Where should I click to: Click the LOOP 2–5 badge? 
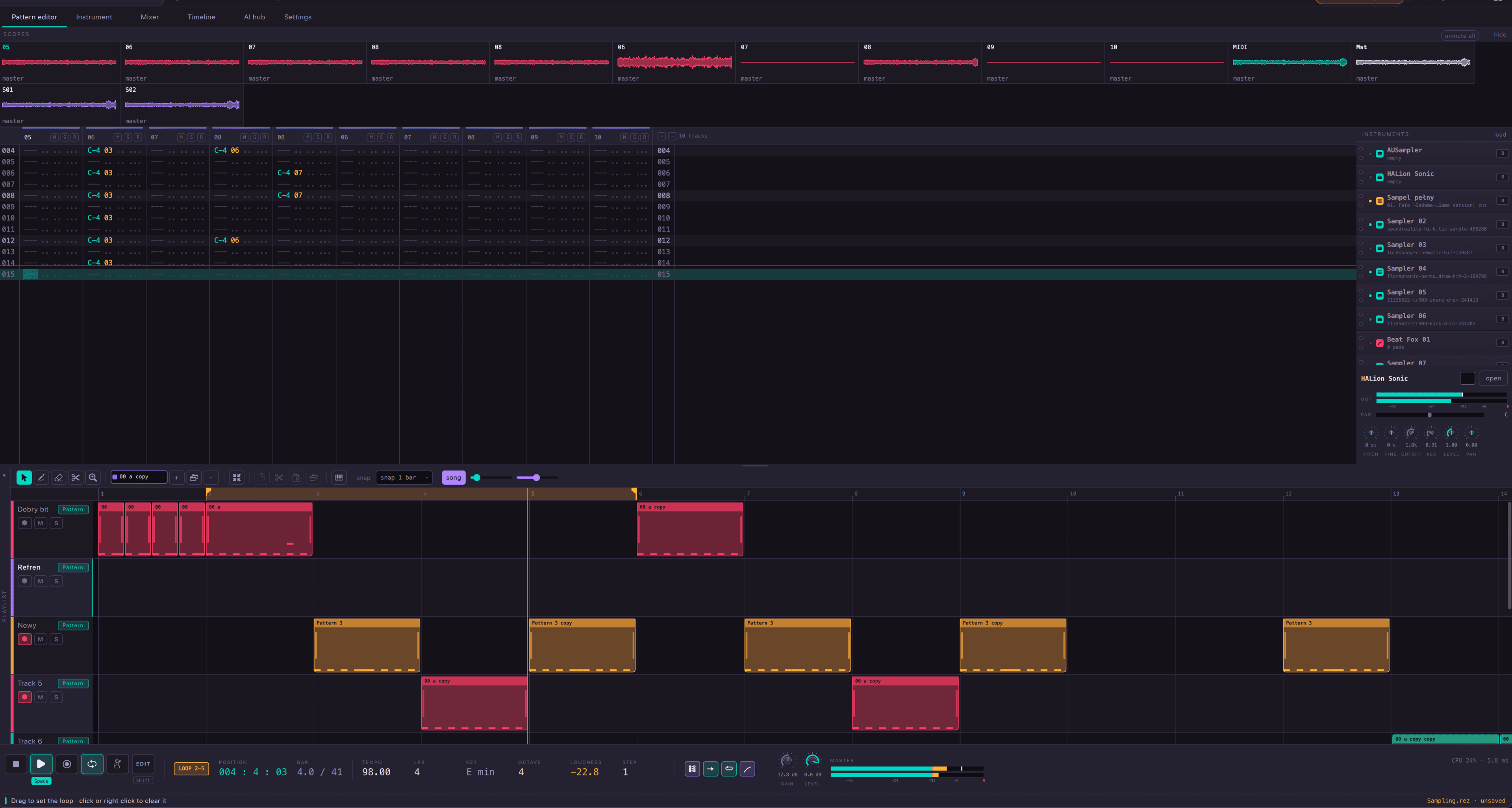[x=191, y=769]
